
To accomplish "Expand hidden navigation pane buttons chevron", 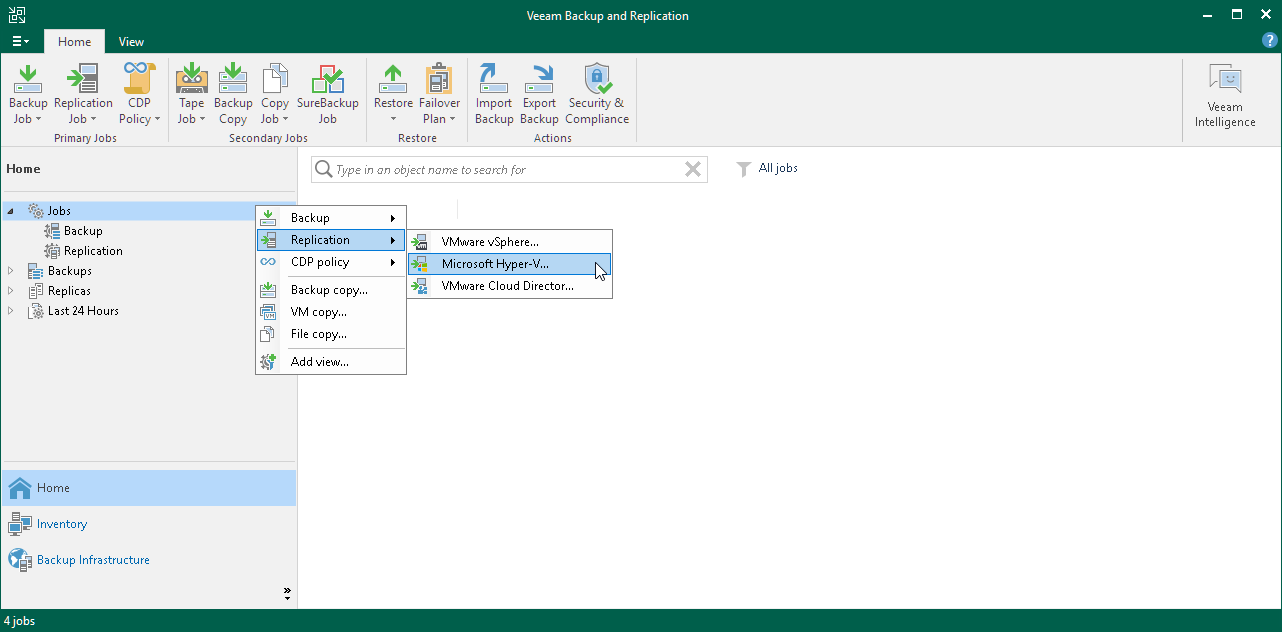I will [x=287, y=593].
